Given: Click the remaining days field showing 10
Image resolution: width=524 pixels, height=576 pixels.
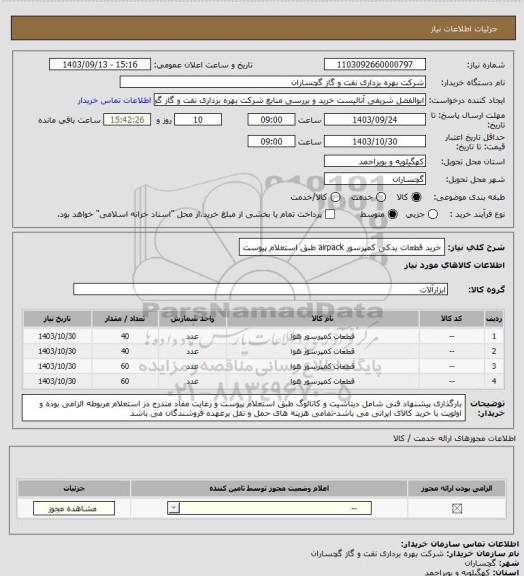Looking at the screenshot, I should click(x=198, y=120).
